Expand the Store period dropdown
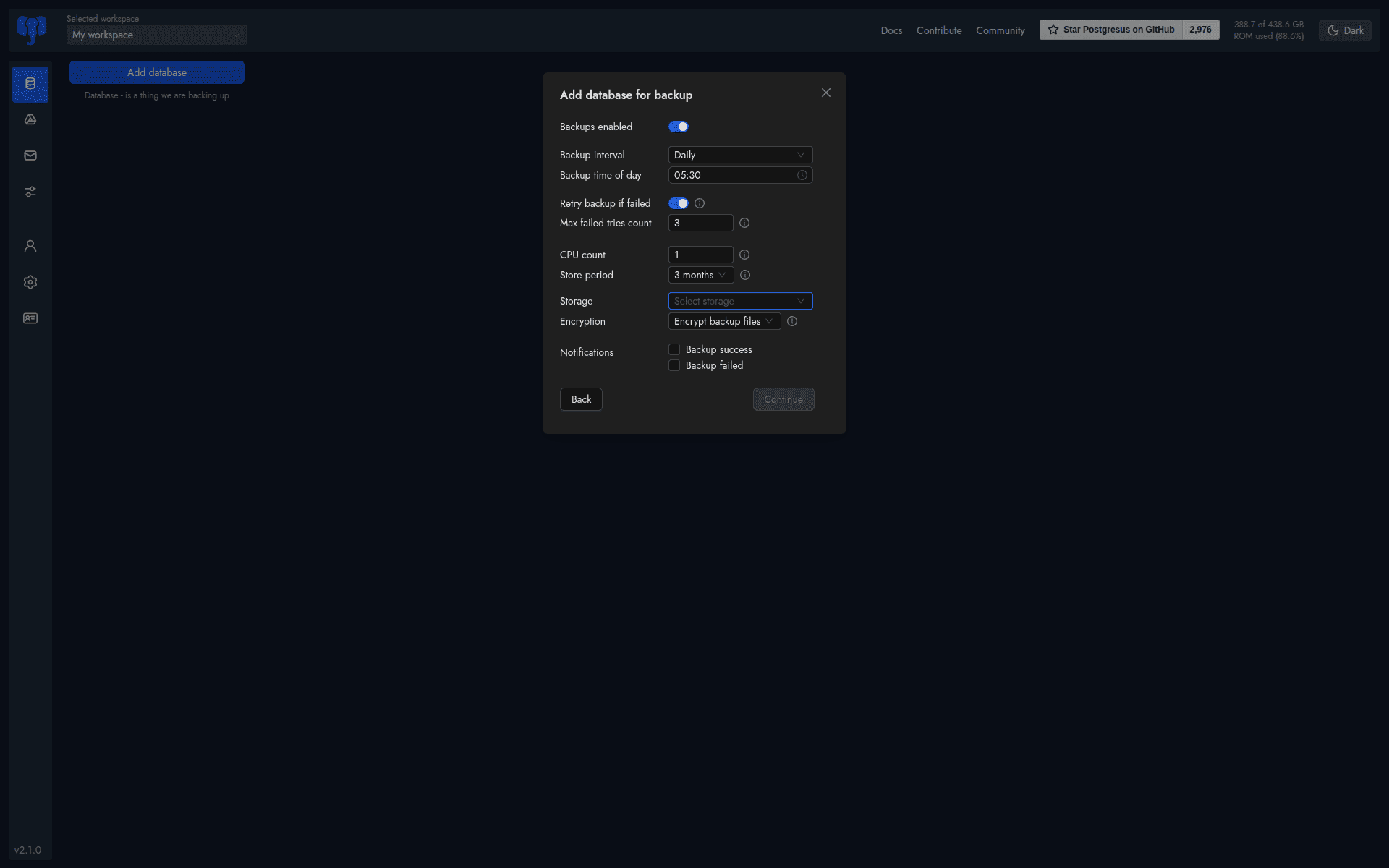 (700, 275)
